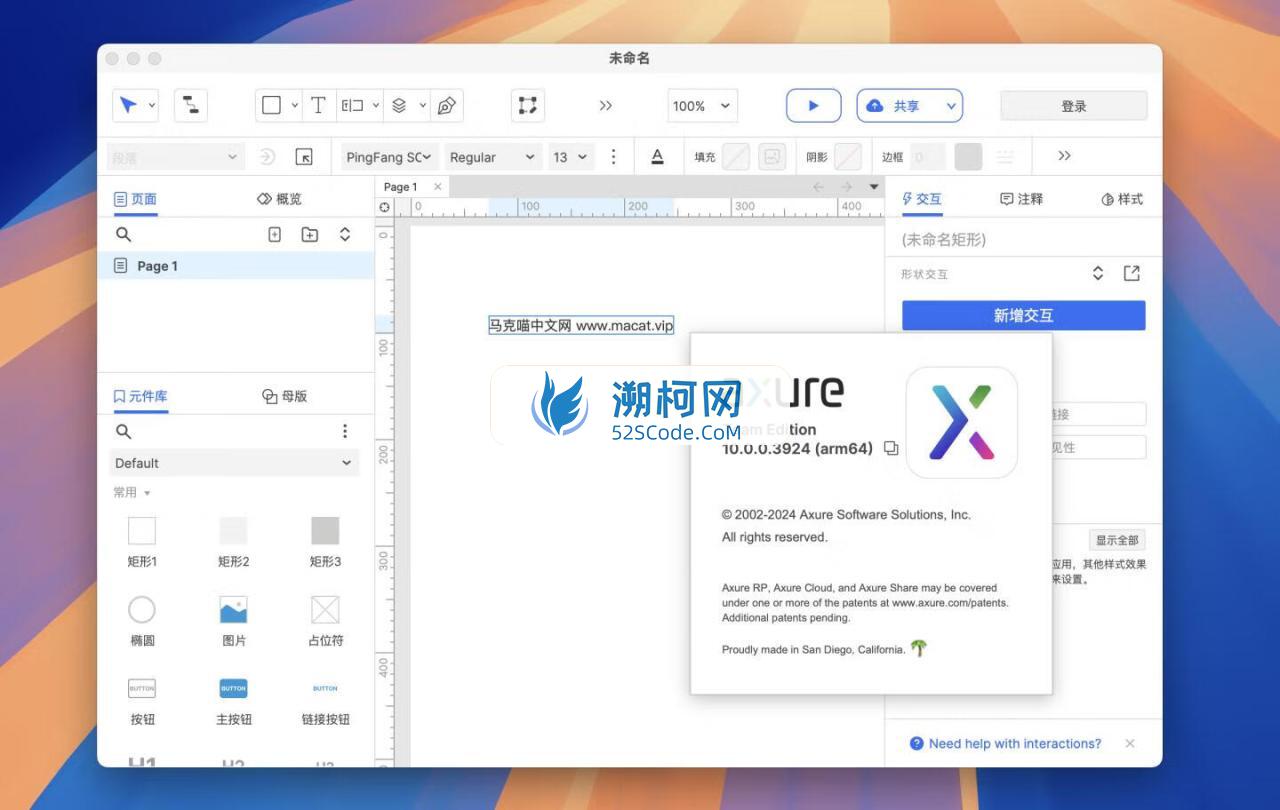Click the update style arrow icon
1280x810 pixels.
coord(268,157)
